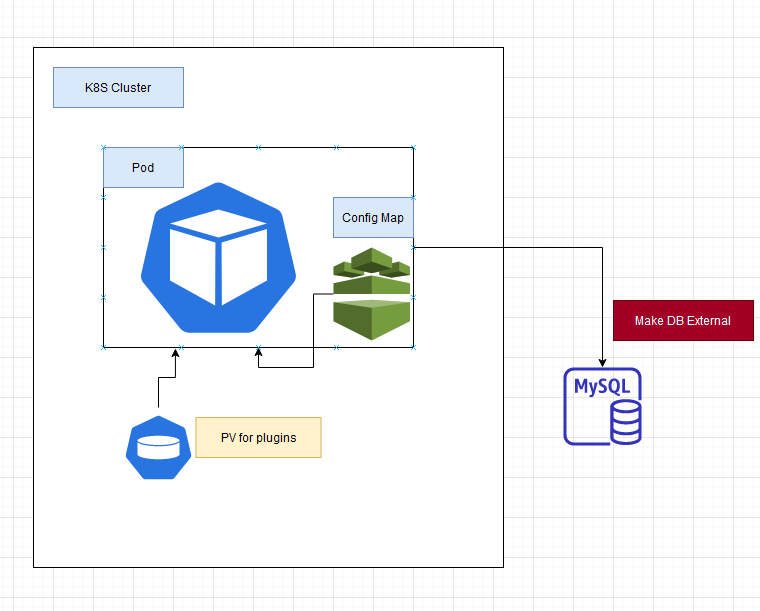The height and width of the screenshot is (611, 760).
Task: Click the red Make DB External box
Action: 683,321
